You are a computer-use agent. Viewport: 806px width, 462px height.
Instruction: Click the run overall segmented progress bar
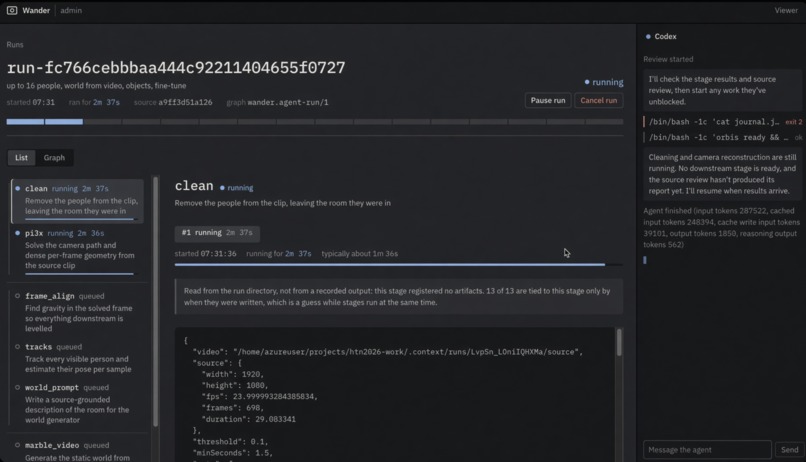click(315, 122)
